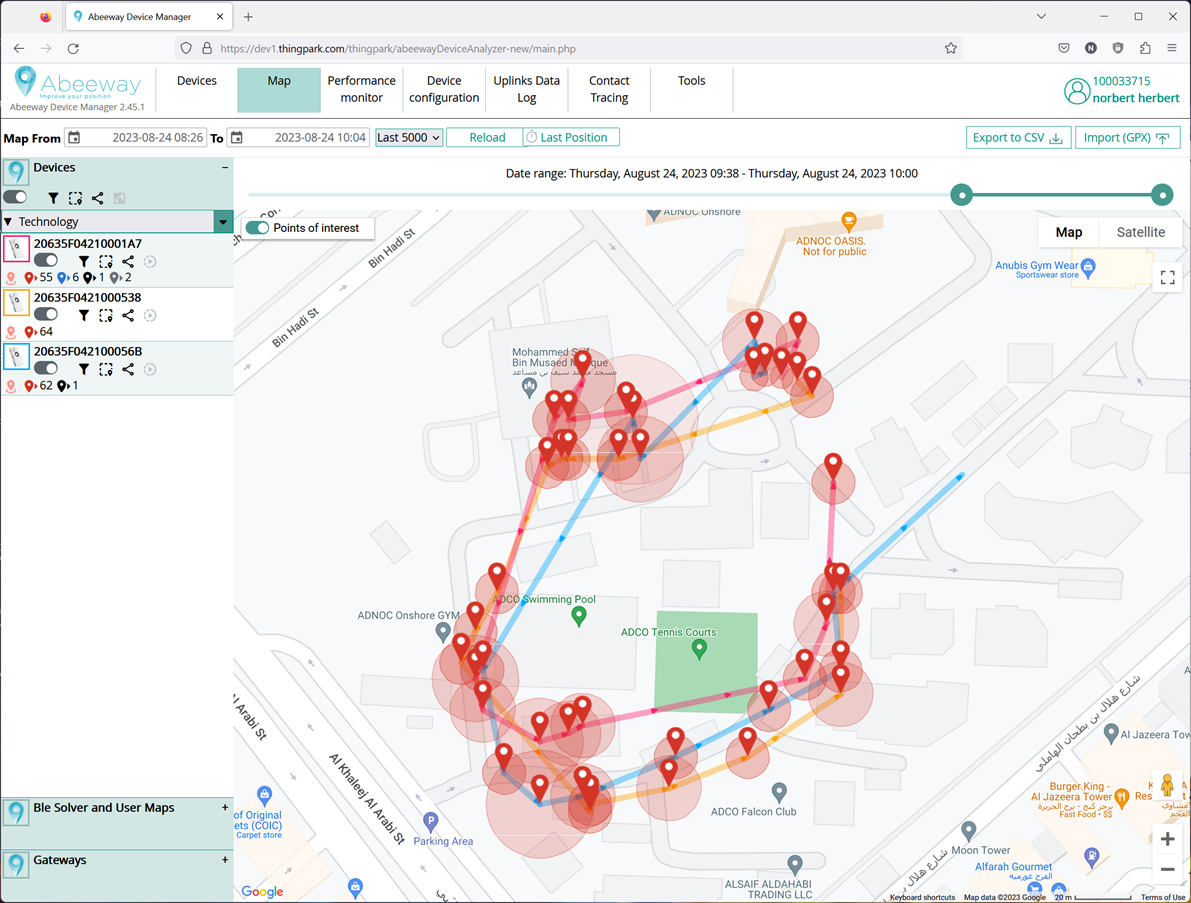1191x903 pixels.
Task: Zoom out on the map
Action: click(x=1167, y=870)
